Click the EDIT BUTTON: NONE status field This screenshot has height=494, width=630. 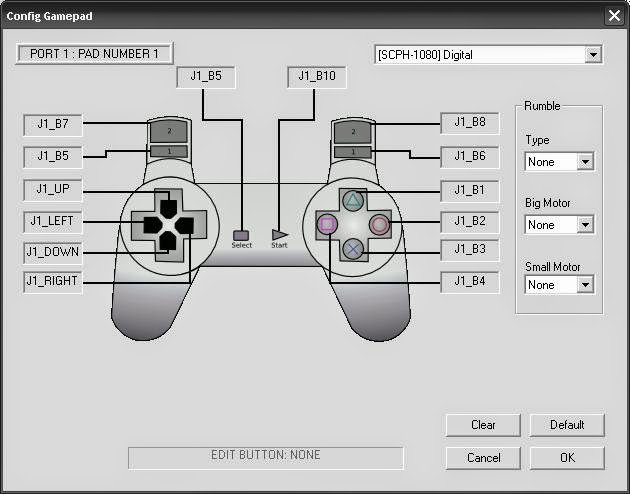[x=266, y=457]
